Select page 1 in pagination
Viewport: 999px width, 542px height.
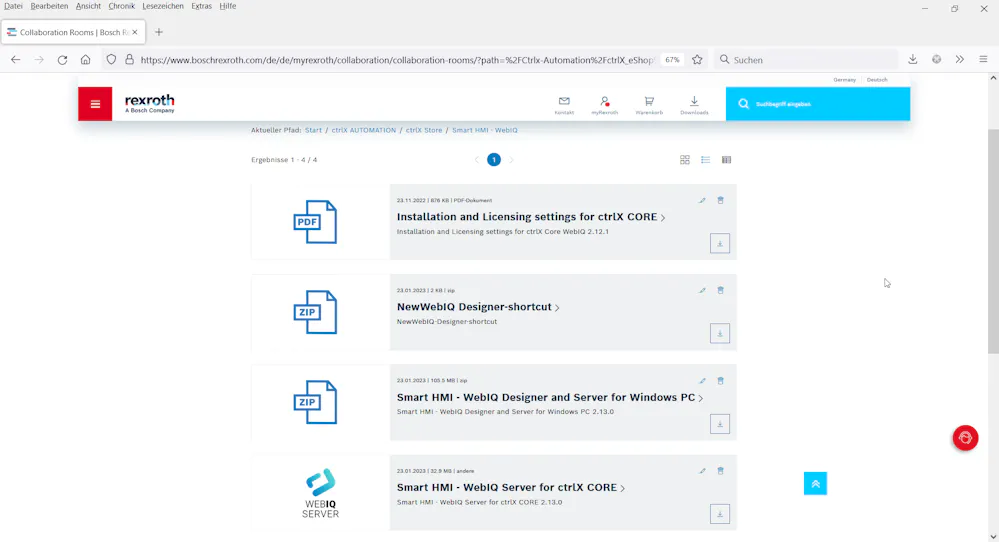pyautogui.click(x=494, y=160)
